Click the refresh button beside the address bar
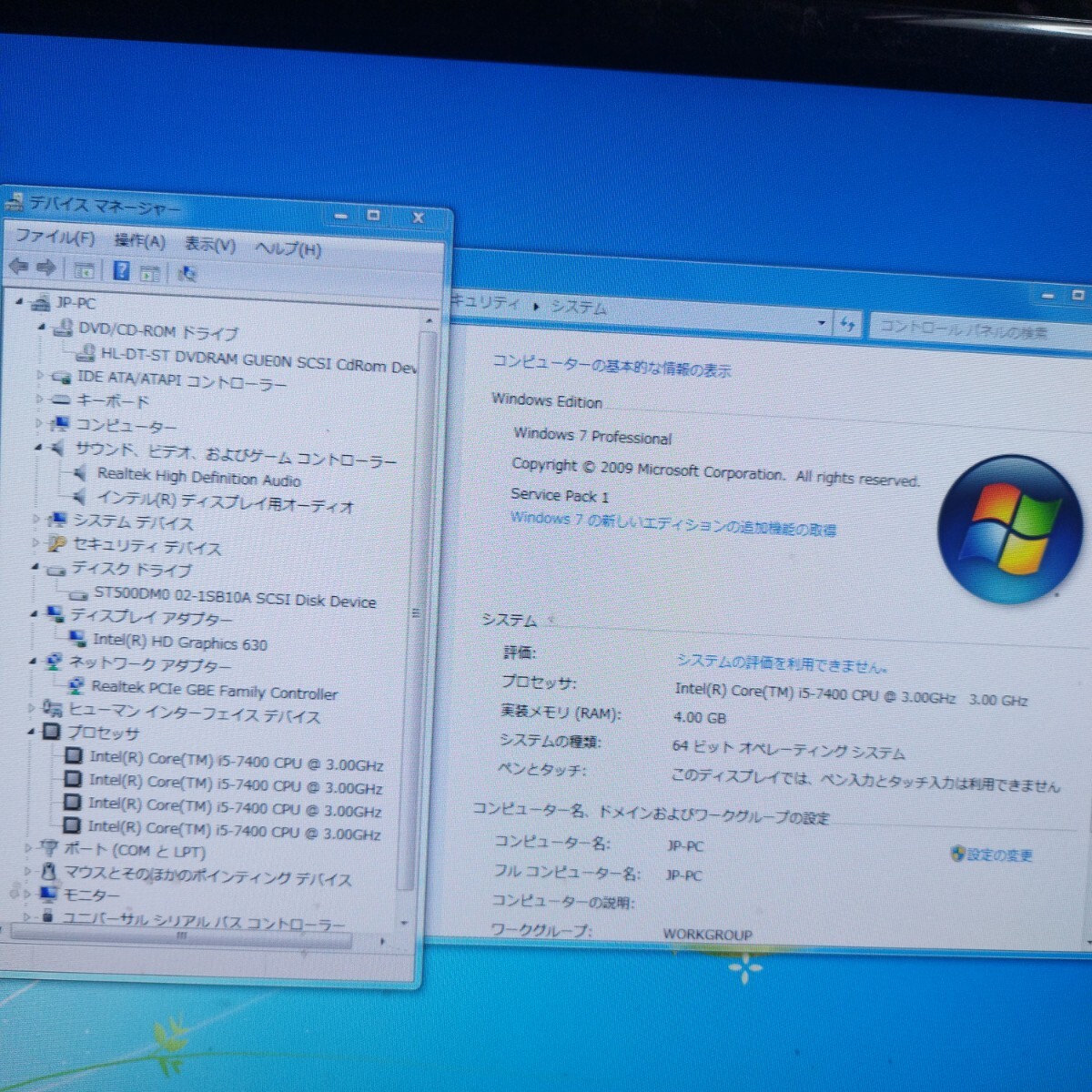 pyautogui.click(x=848, y=324)
